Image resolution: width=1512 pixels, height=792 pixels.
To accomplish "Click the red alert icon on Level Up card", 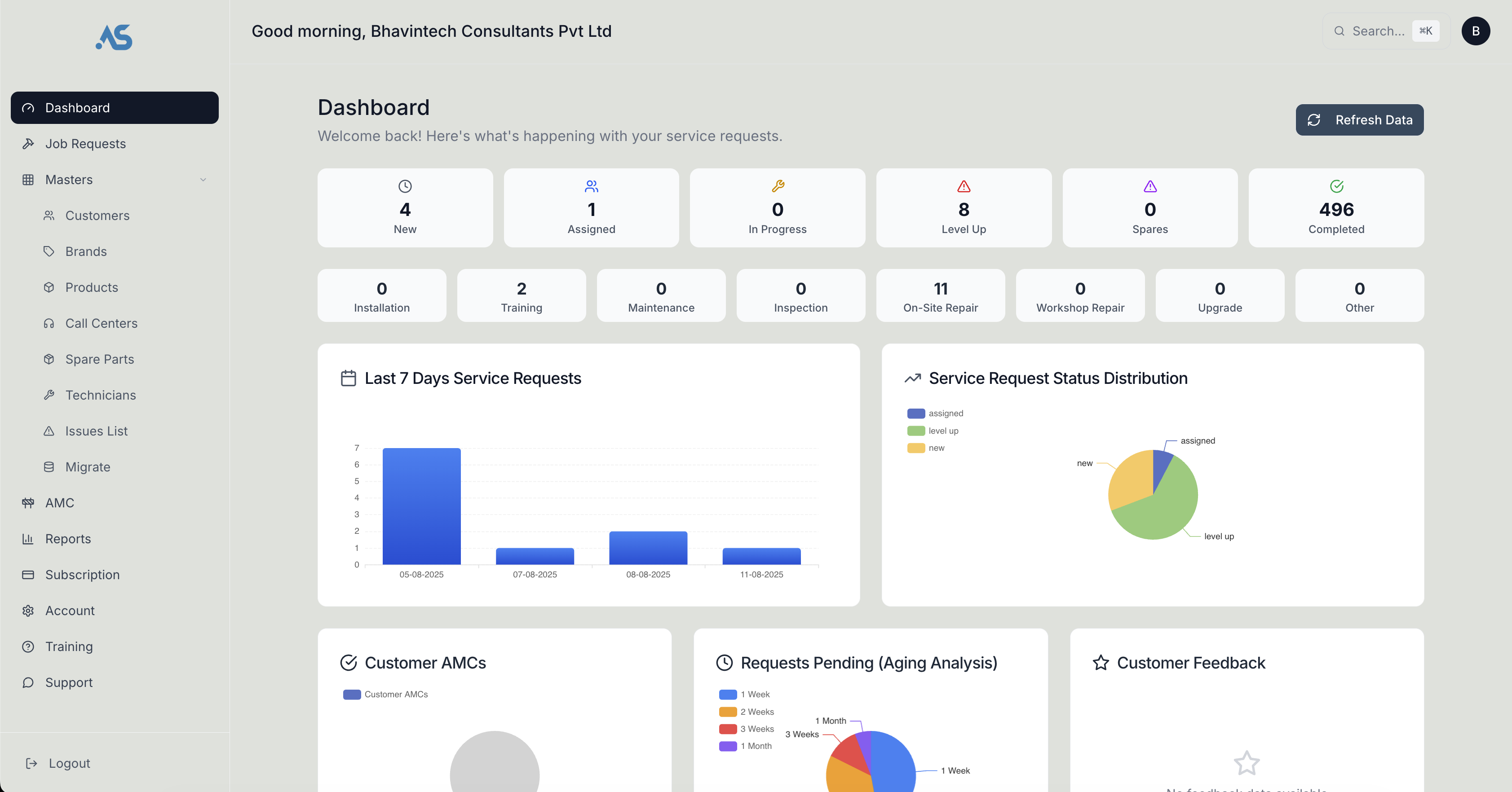I will tap(964, 186).
